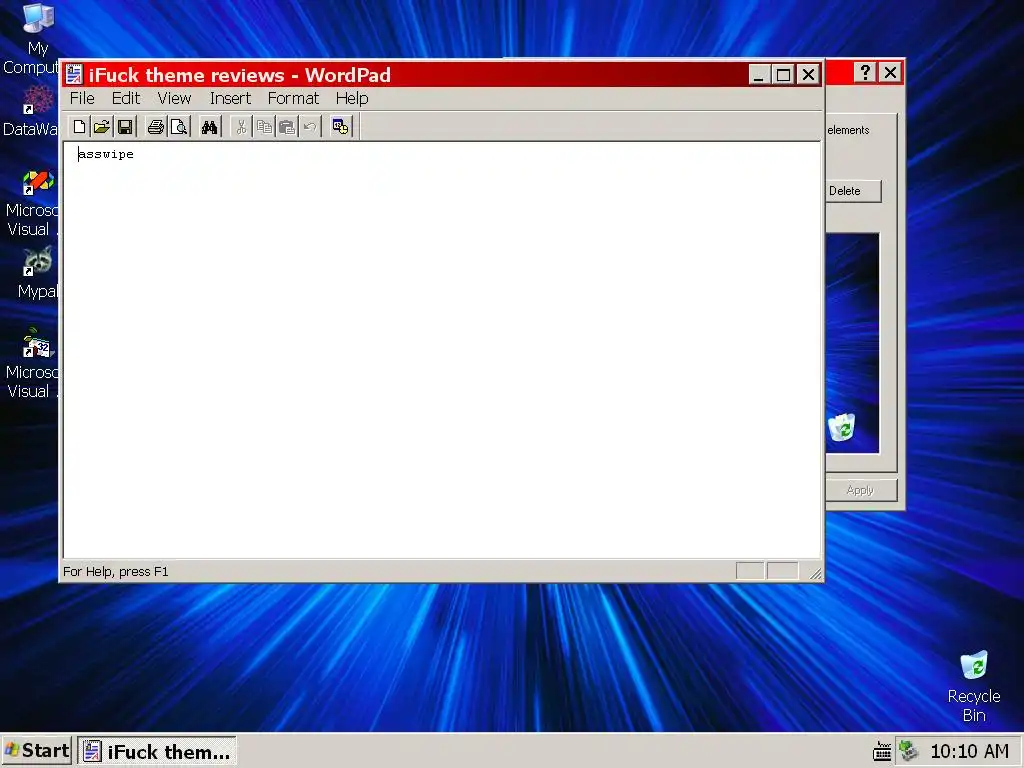Maximize the WordPad window

pyautogui.click(x=782, y=74)
